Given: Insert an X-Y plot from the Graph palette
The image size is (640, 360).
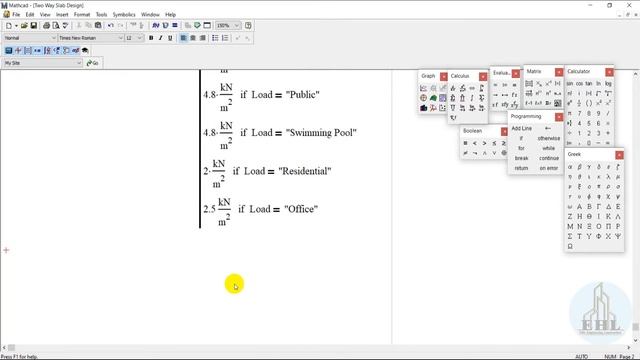Looking at the screenshot, I should (x=423, y=88).
